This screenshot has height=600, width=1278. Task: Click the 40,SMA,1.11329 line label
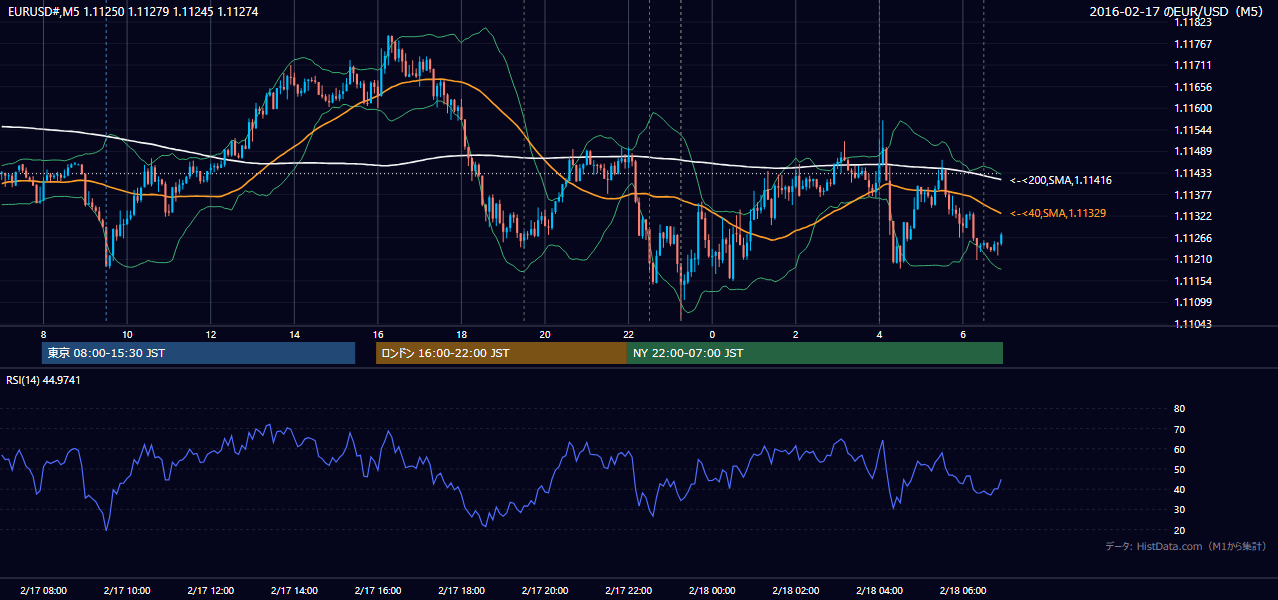(x=1057, y=213)
